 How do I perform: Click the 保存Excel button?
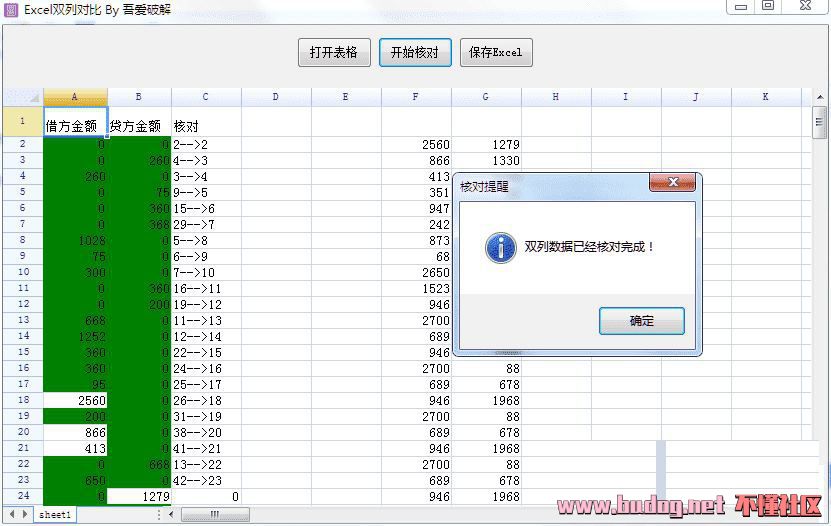pos(496,52)
